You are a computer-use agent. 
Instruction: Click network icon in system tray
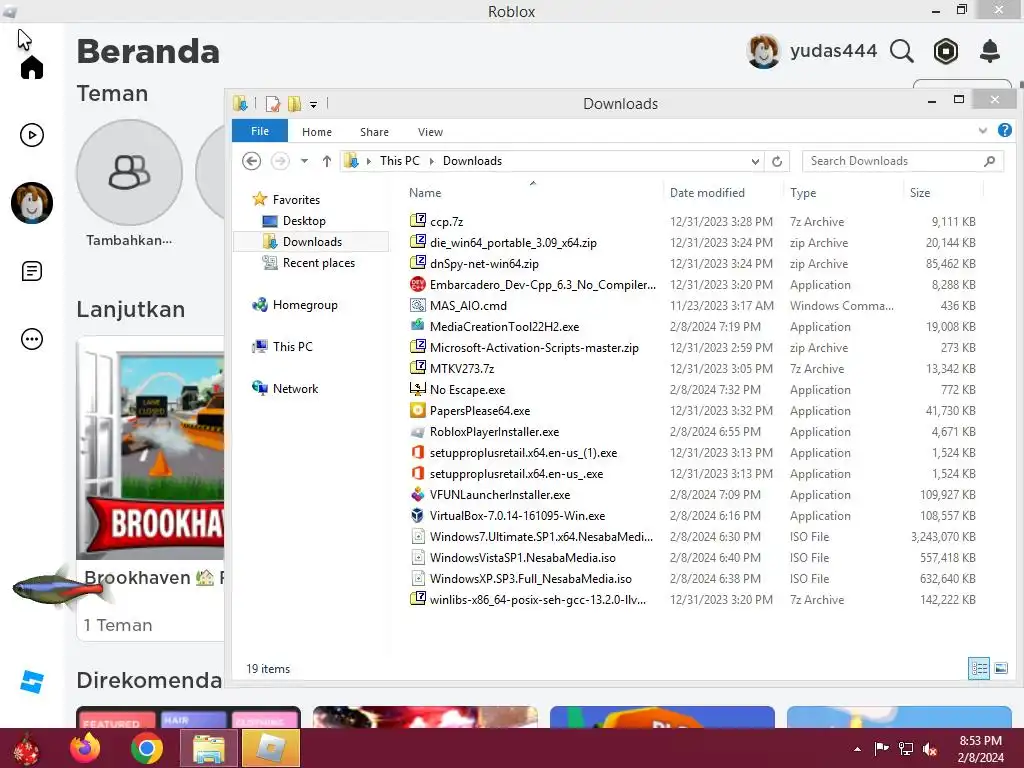906,749
